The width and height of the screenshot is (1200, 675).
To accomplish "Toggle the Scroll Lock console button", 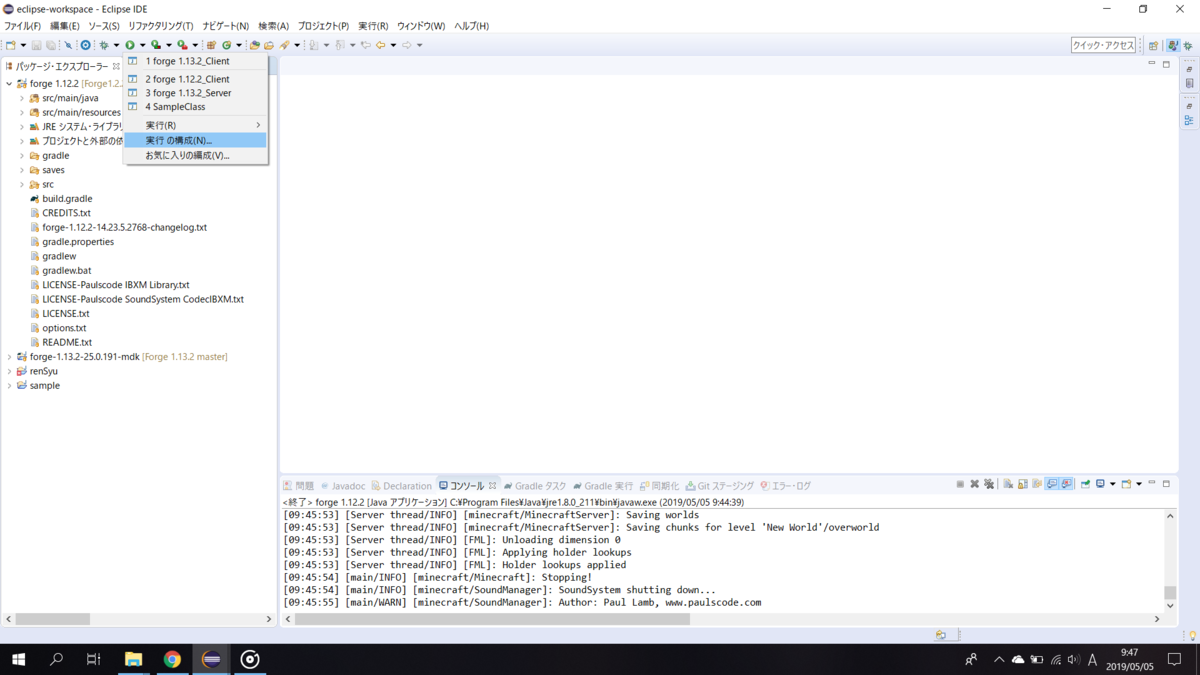I will pos(1023,484).
